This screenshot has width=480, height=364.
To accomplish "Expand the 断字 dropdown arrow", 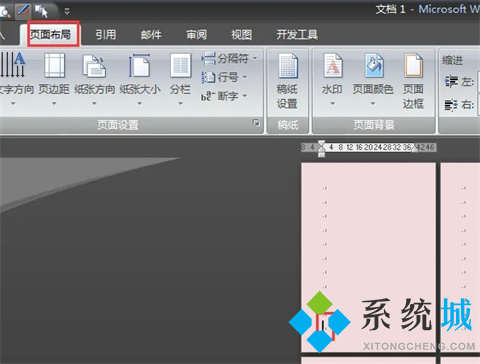I will point(245,96).
